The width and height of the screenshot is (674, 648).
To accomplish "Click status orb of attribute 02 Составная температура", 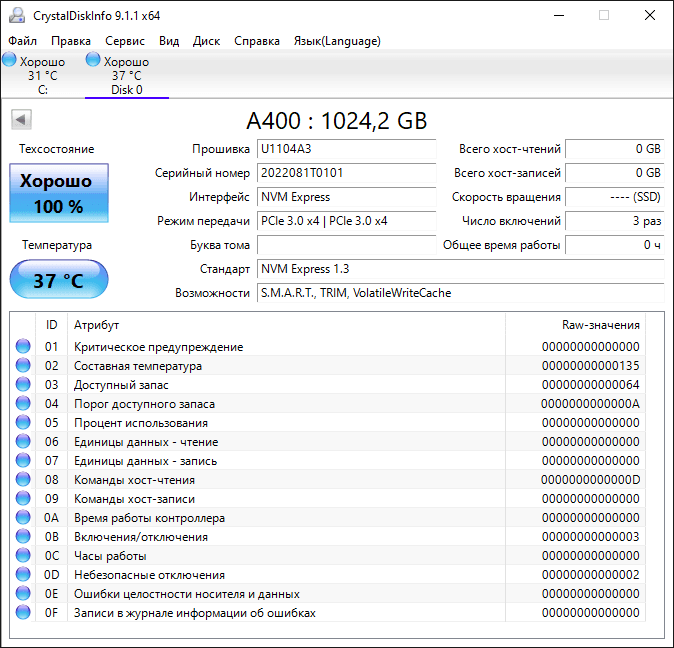I will click(x=23, y=365).
